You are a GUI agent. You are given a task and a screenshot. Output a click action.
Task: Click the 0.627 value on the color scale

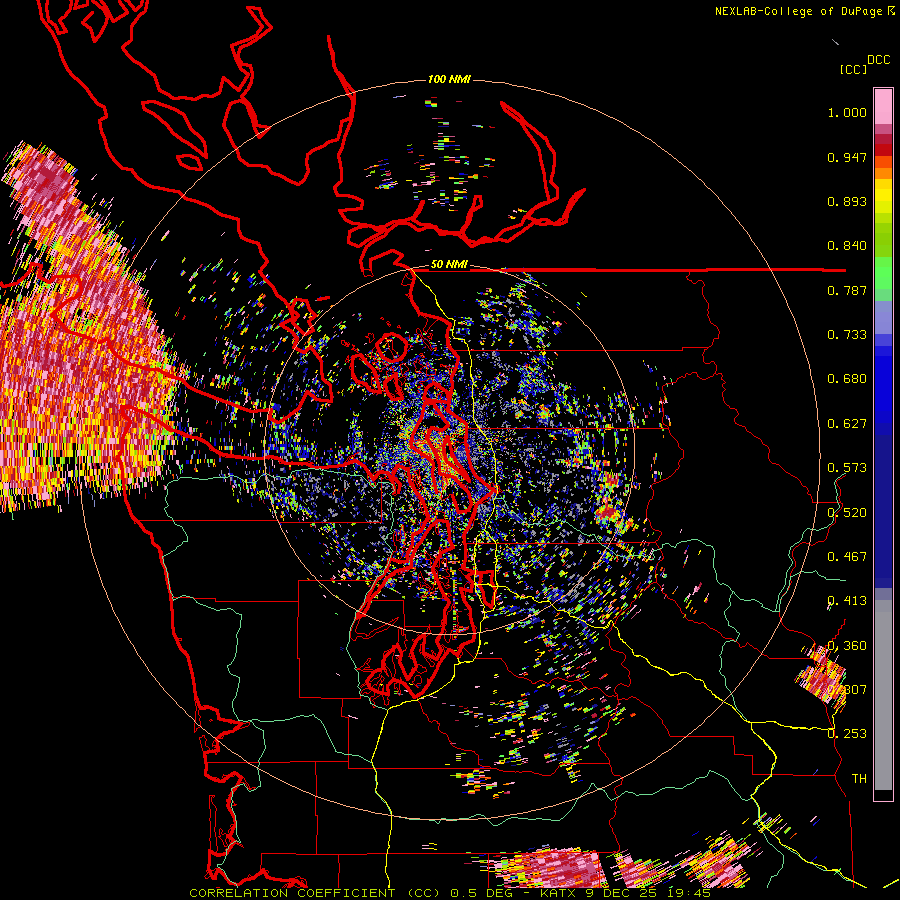847,424
